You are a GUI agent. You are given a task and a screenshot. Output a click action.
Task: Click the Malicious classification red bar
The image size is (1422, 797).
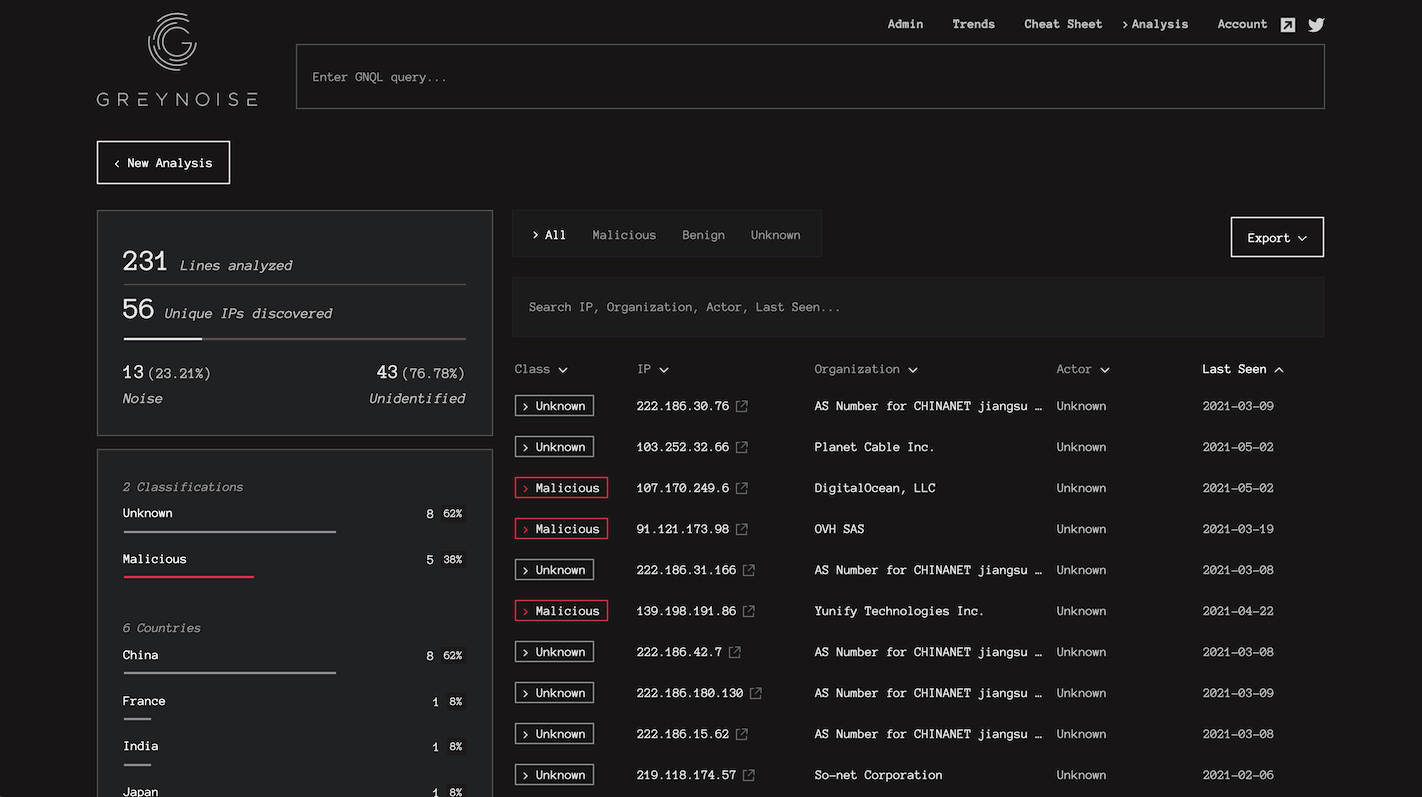click(x=188, y=577)
